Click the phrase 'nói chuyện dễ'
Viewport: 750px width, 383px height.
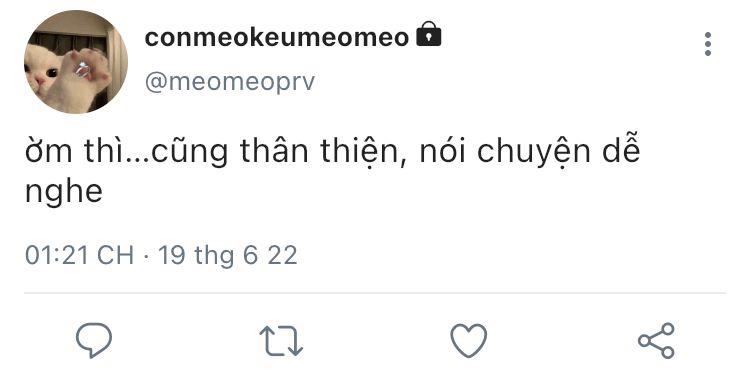(x=530, y=151)
